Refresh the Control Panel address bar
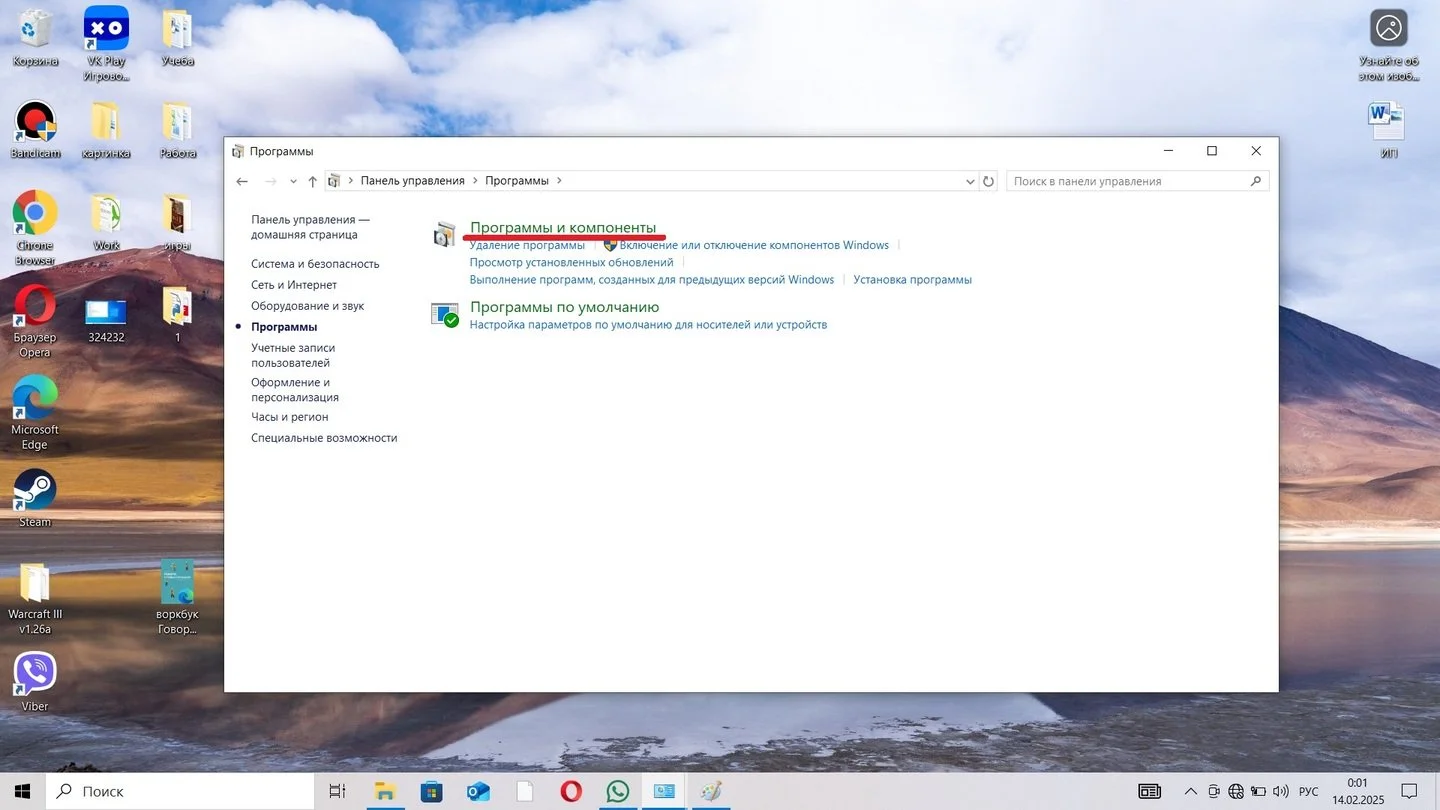The width and height of the screenshot is (1440, 810). coord(989,181)
